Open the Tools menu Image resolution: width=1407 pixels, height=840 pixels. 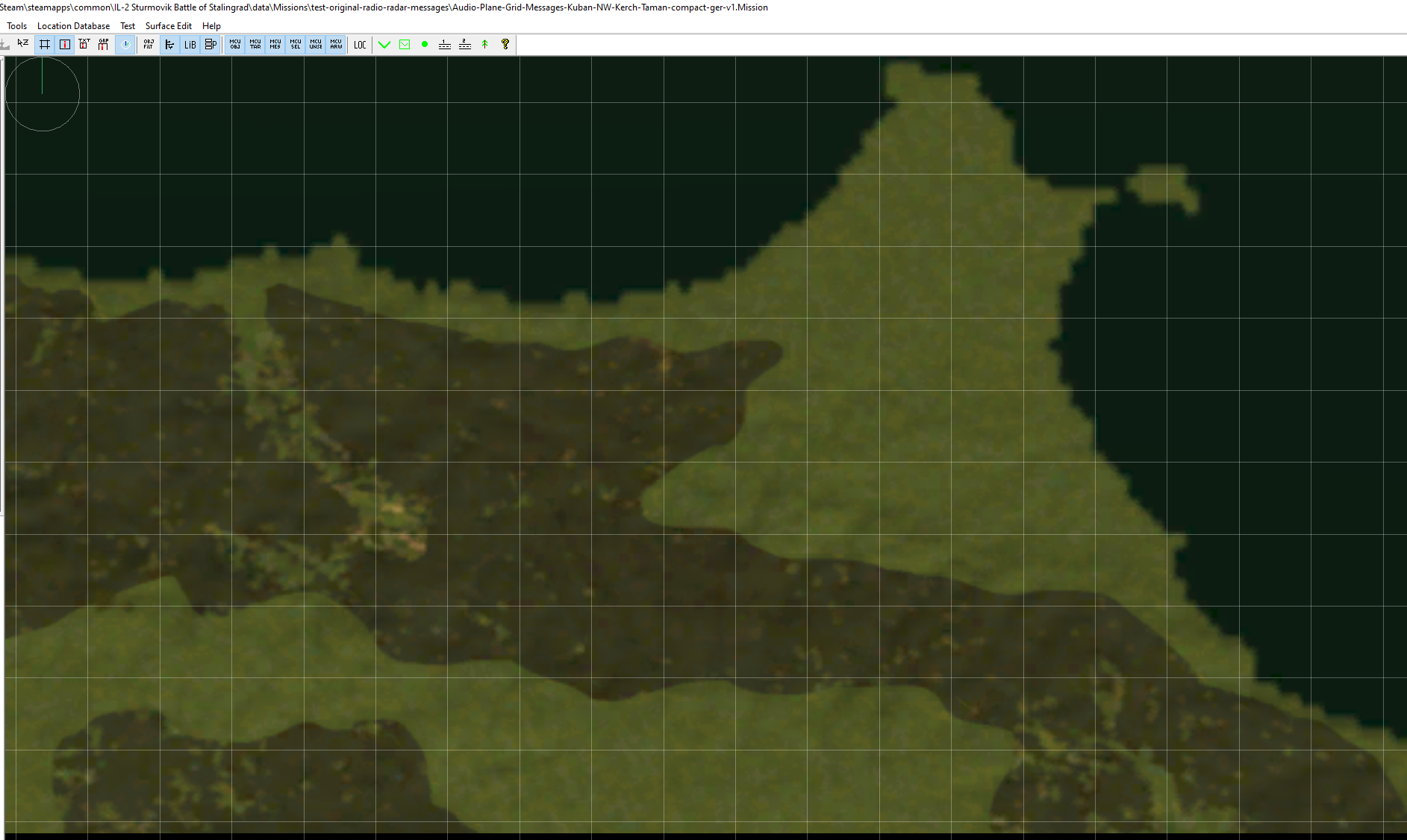click(17, 26)
